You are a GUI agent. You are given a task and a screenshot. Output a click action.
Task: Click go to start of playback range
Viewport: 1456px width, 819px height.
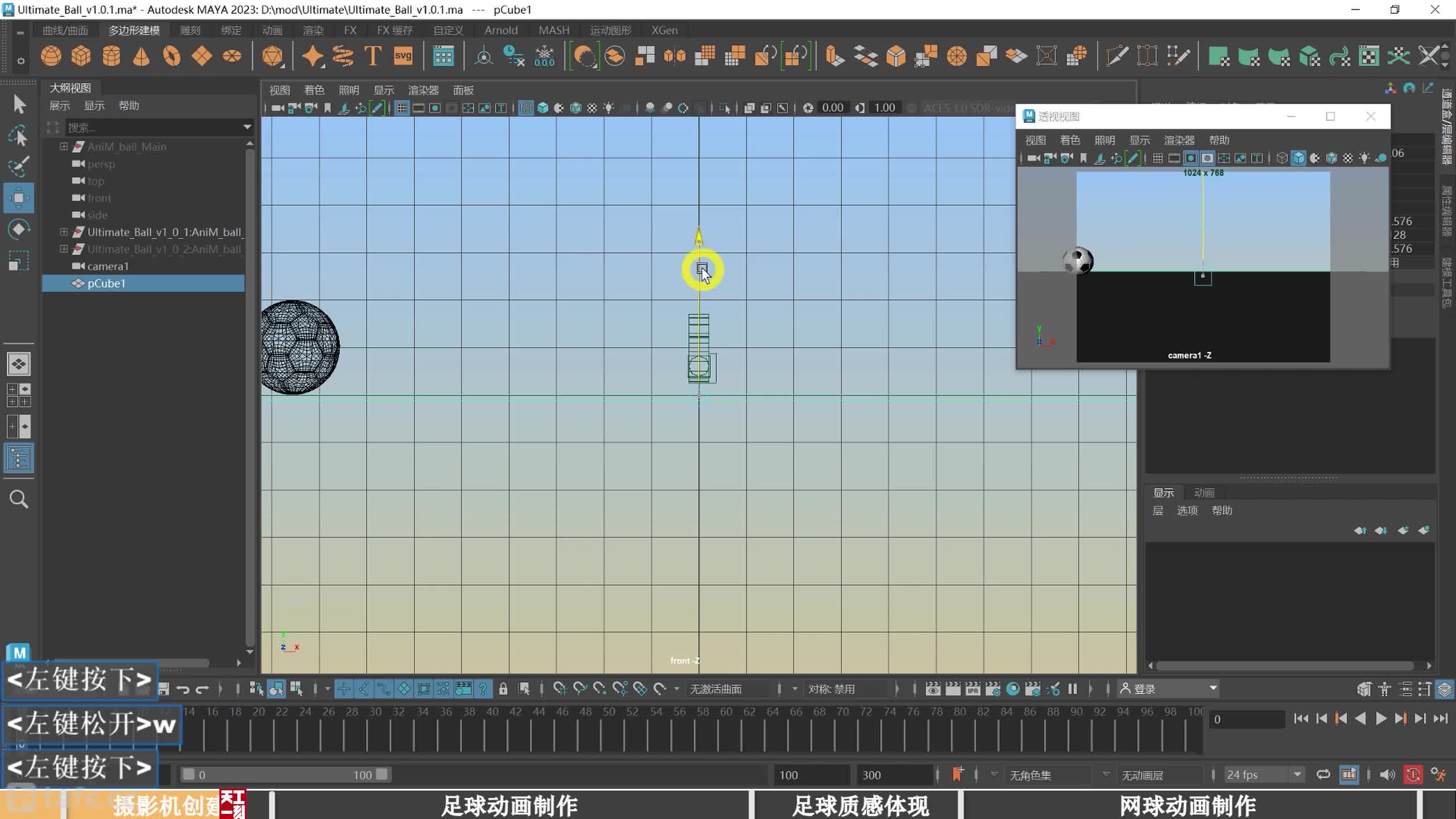1300,719
